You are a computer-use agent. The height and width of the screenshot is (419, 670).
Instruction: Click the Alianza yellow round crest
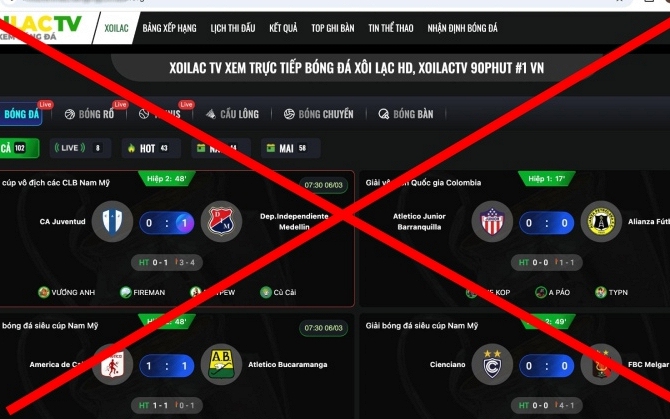pos(601,222)
